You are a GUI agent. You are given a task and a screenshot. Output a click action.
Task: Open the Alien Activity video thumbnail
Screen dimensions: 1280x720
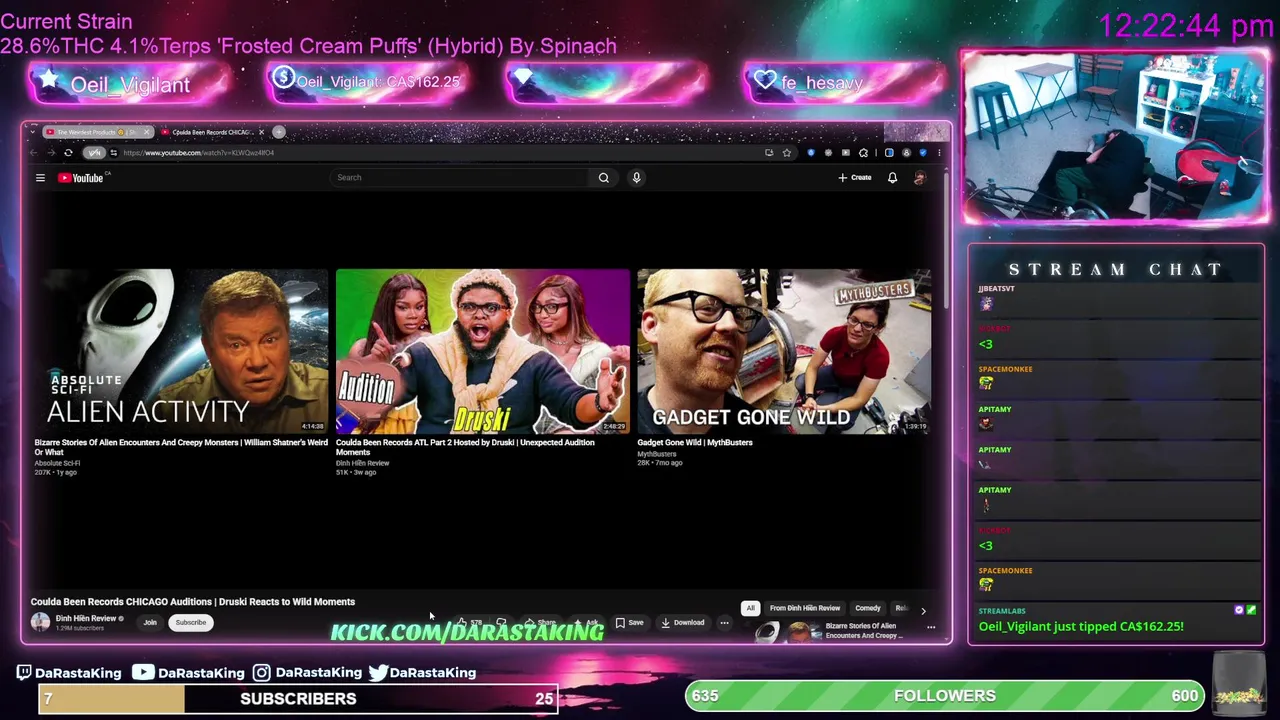click(181, 351)
